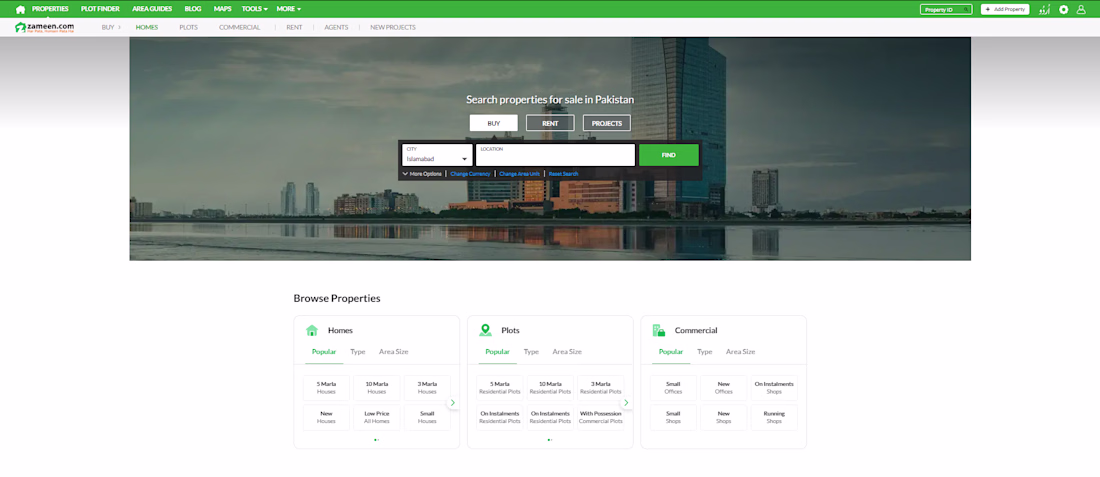Select the RENT search mode button
This screenshot has width=1100, height=477.
click(550, 123)
